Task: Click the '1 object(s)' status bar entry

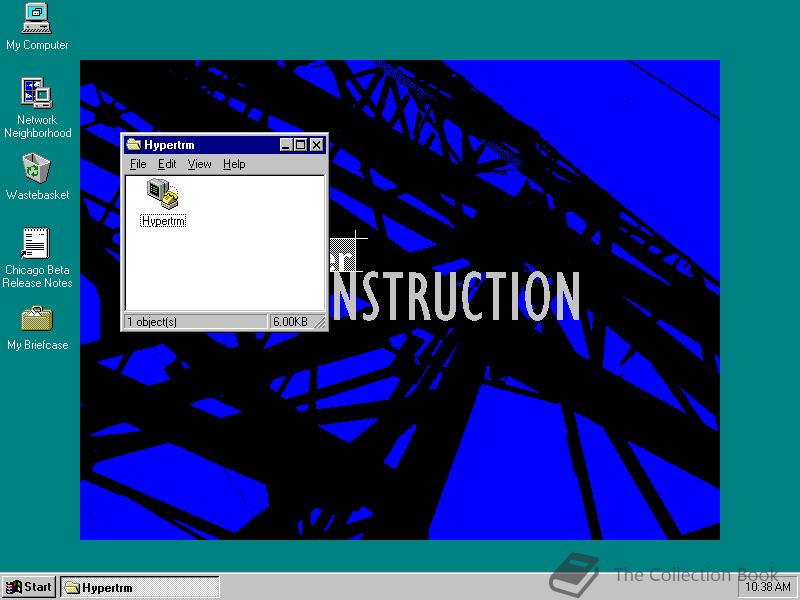Action: tap(195, 322)
